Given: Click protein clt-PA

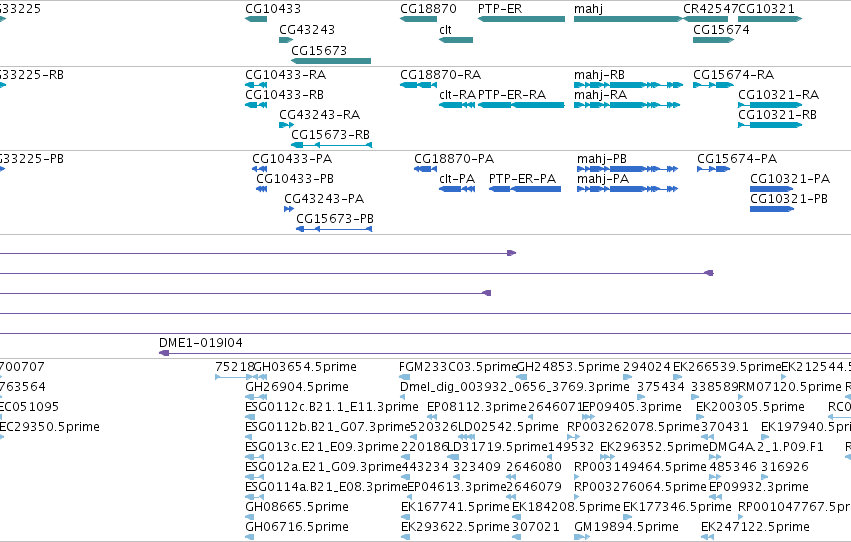Looking at the screenshot, I should click(457, 189).
